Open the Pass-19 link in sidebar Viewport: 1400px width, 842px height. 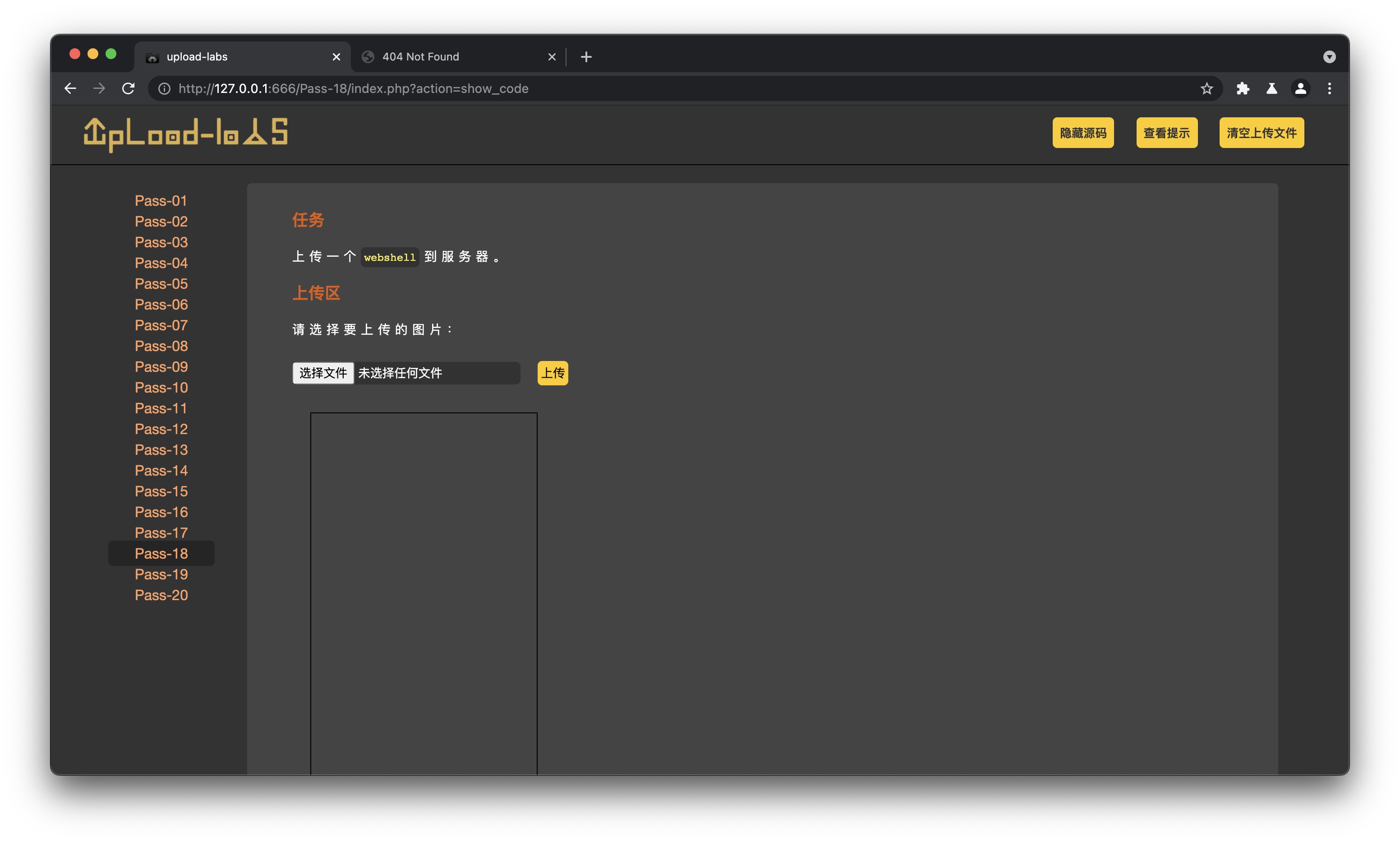click(161, 574)
